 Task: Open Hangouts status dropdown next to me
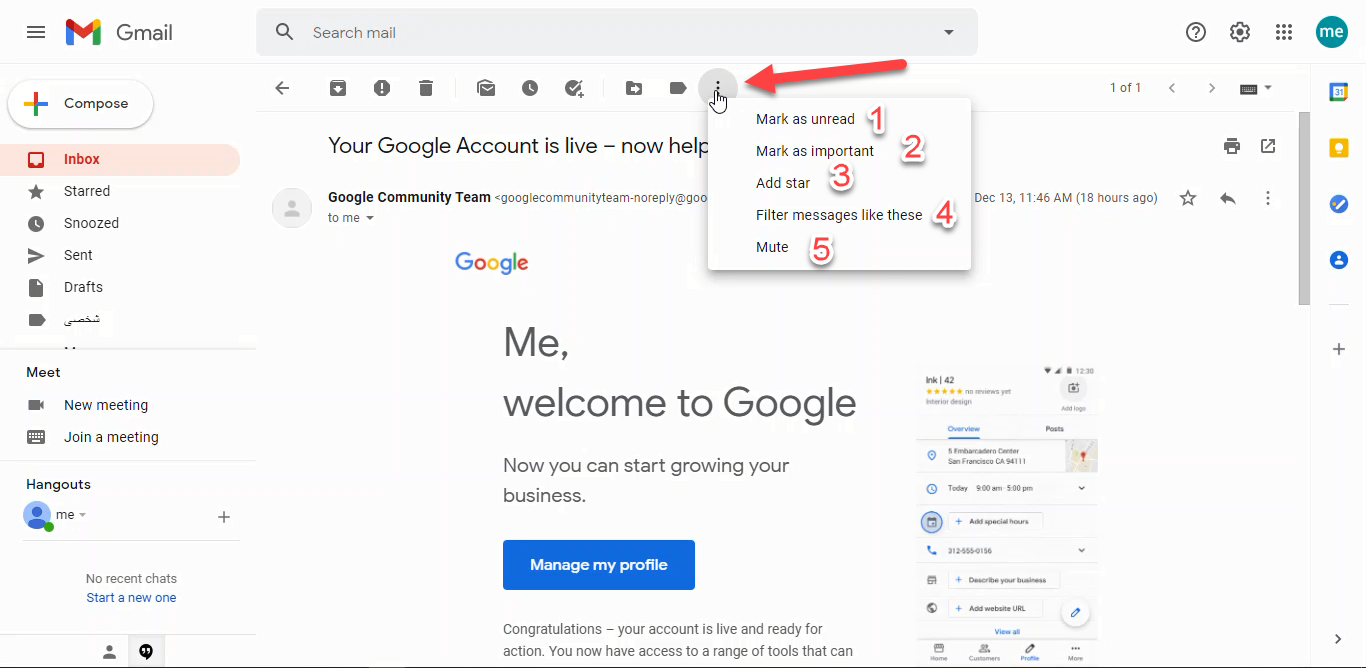(x=83, y=515)
